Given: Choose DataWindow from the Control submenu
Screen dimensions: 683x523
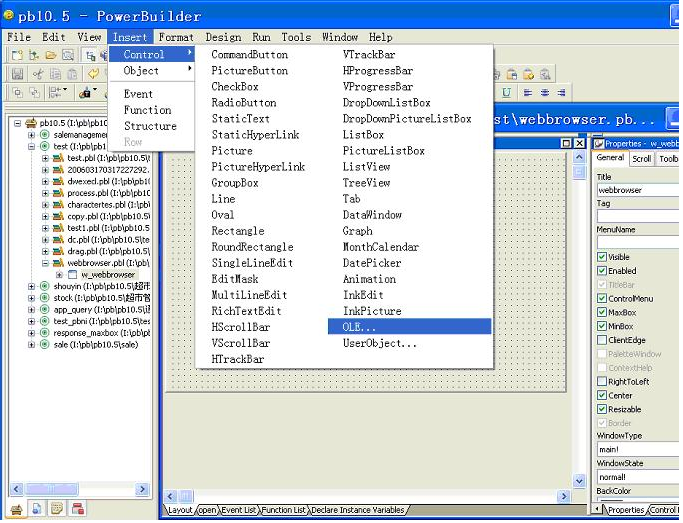Looking at the screenshot, I should (372, 215).
